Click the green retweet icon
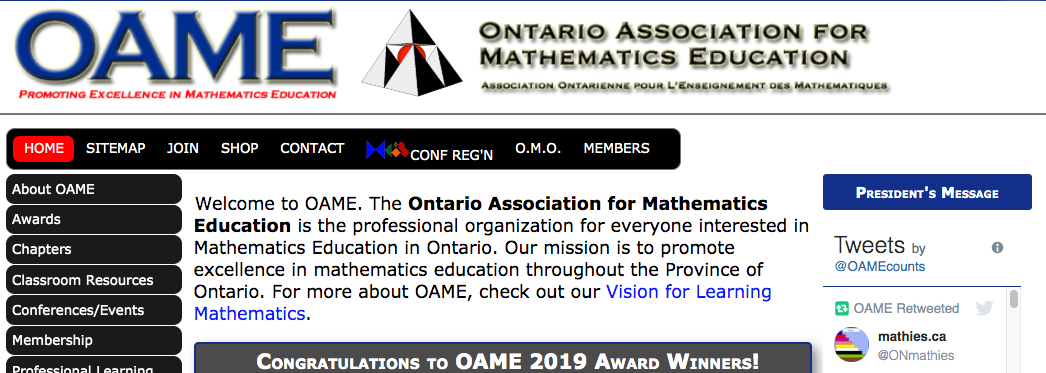 click(842, 308)
